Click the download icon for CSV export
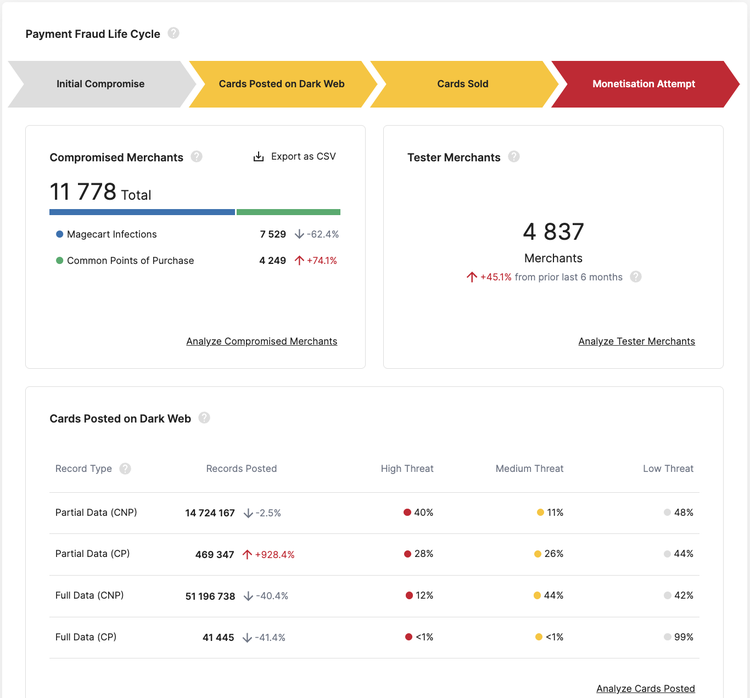Viewport: 750px width, 698px height. coord(258,157)
